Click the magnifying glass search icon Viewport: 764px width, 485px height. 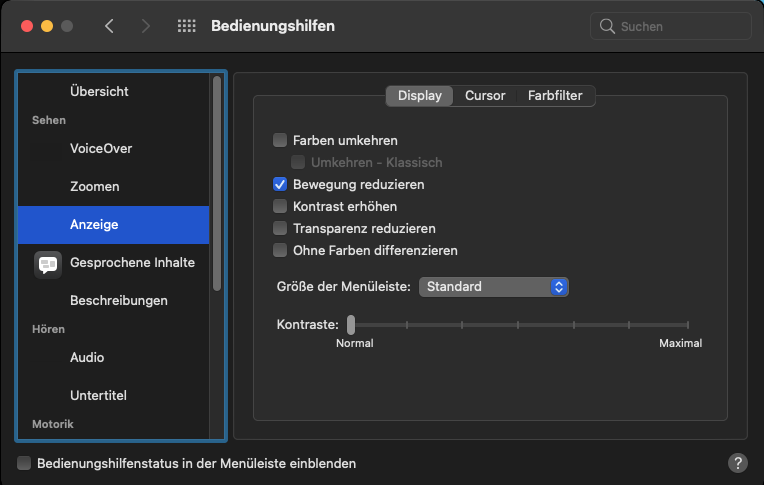(x=607, y=26)
